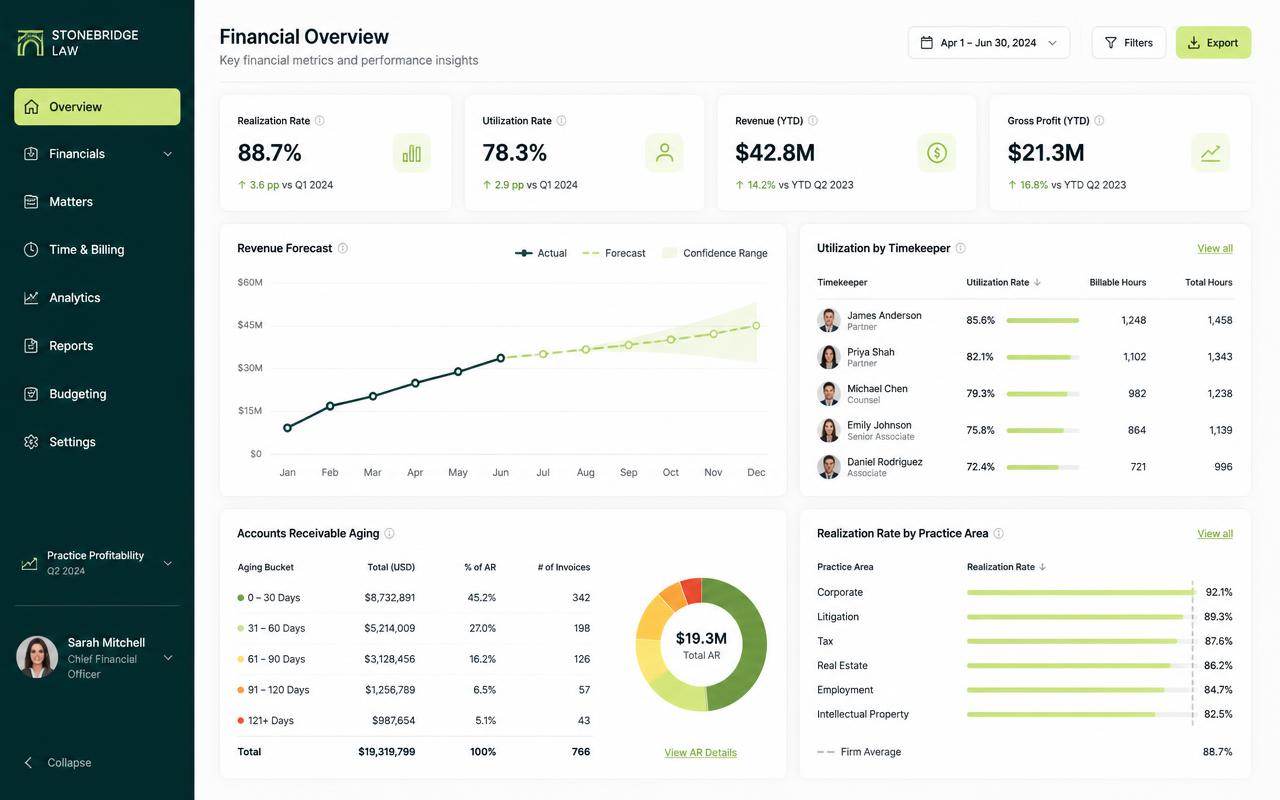Click the bar chart icon in Realization Rate card

pos(411,153)
